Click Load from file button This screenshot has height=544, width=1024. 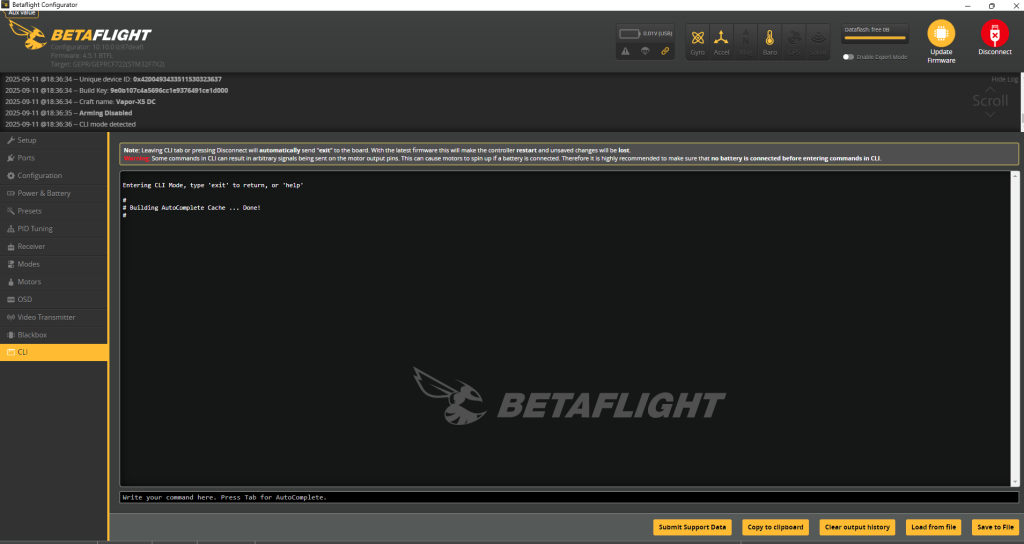pyautogui.click(x=933, y=527)
